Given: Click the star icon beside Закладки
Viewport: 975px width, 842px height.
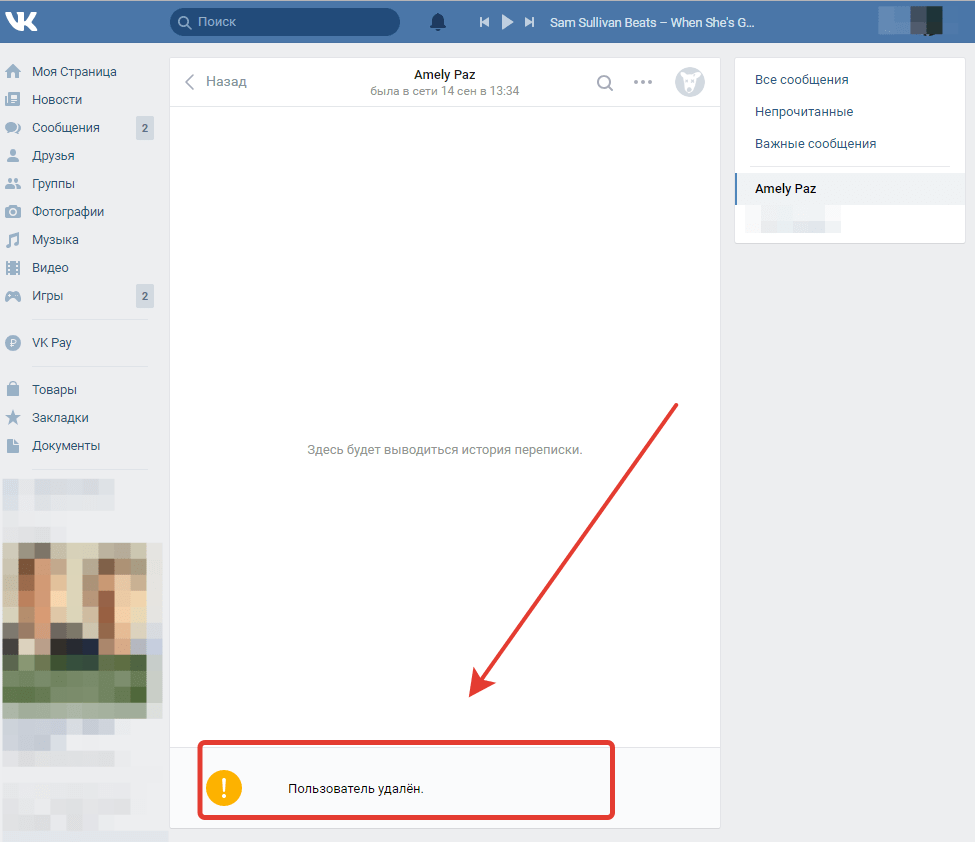Looking at the screenshot, I should tap(13, 417).
